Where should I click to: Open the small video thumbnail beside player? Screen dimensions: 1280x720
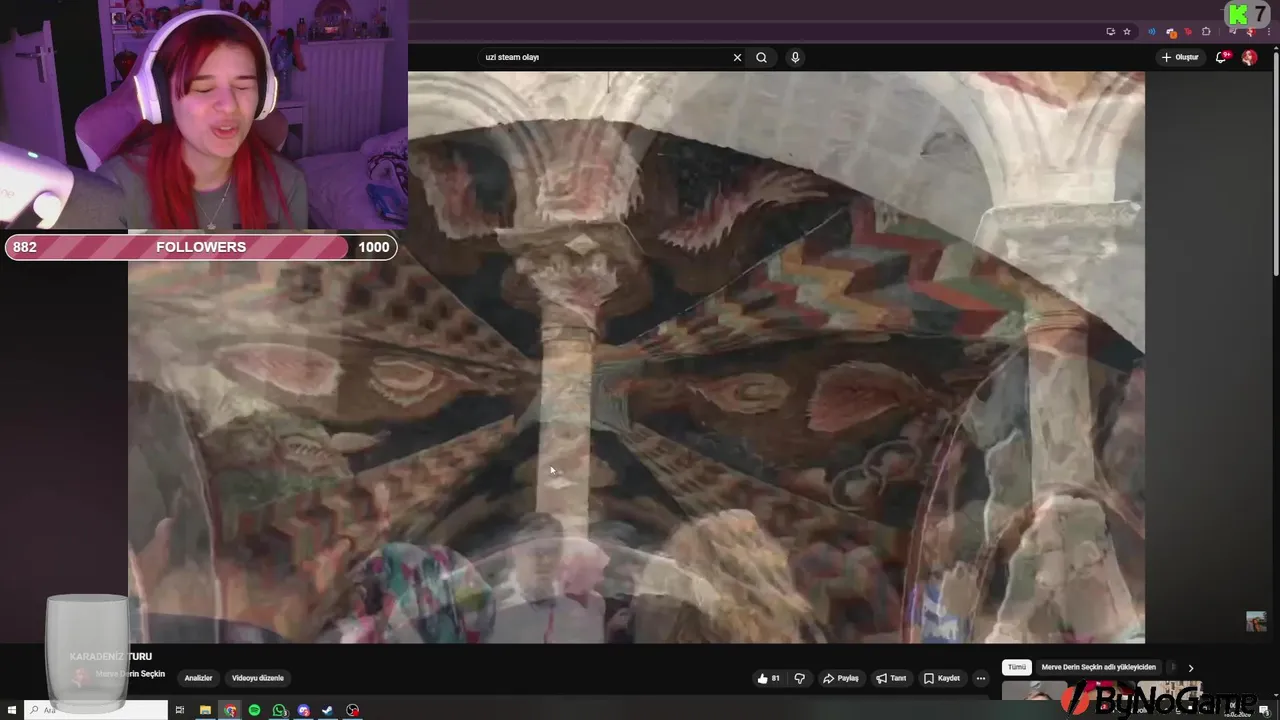click(1256, 621)
